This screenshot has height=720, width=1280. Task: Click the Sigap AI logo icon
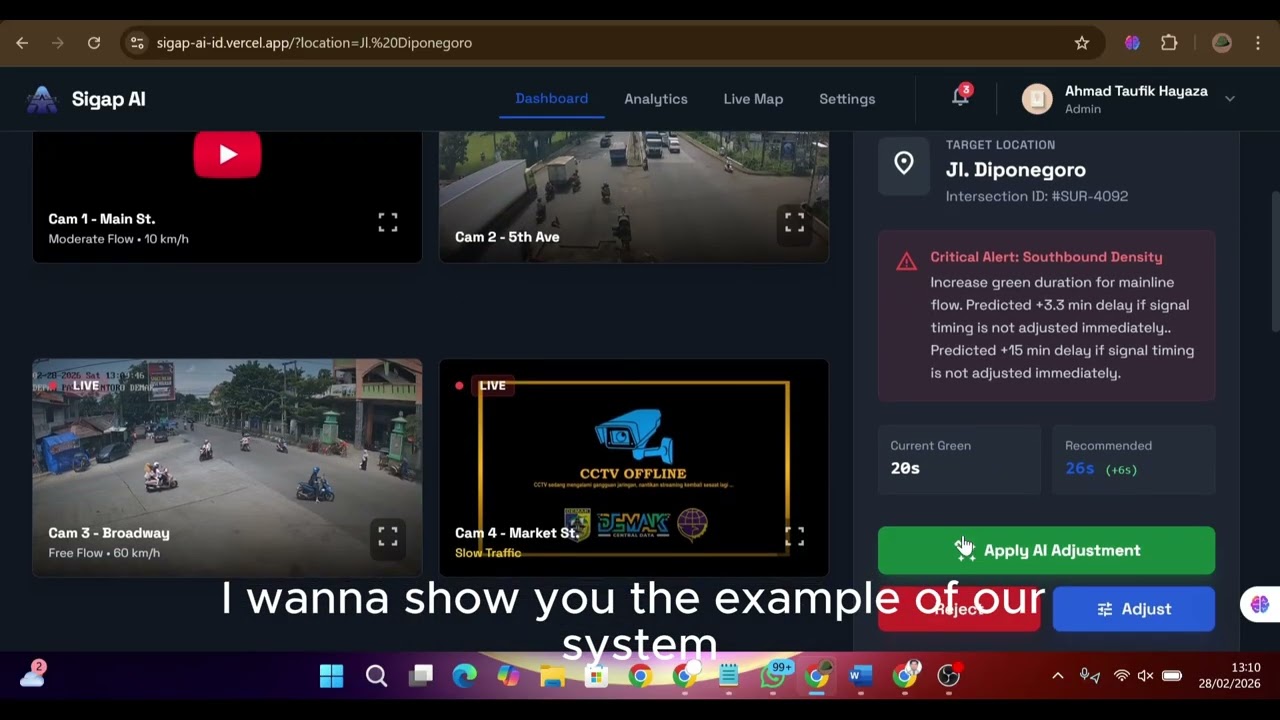pyautogui.click(x=41, y=99)
